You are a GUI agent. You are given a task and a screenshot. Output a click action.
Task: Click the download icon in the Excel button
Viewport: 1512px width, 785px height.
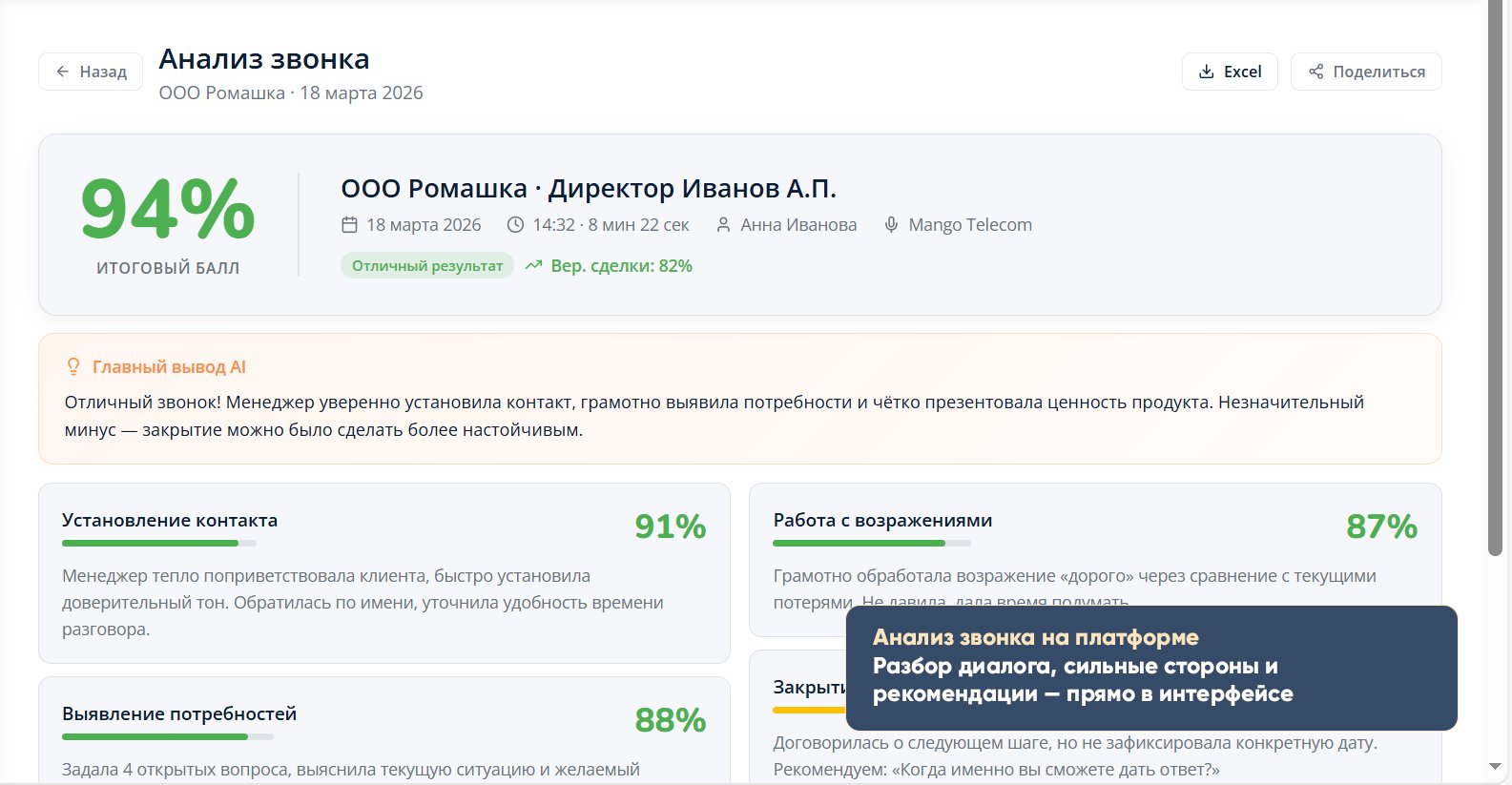pyautogui.click(x=1207, y=72)
